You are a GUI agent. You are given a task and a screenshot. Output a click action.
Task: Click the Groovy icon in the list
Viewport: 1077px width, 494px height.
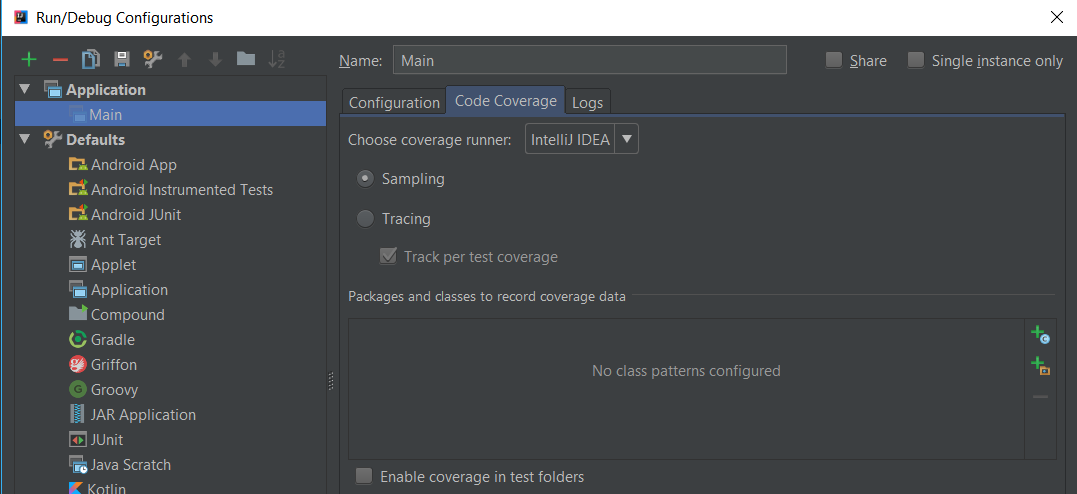click(78, 390)
